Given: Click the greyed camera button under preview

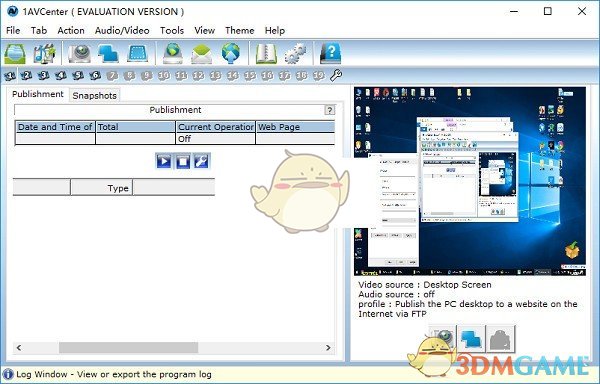Looking at the screenshot, I should coord(501,338).
